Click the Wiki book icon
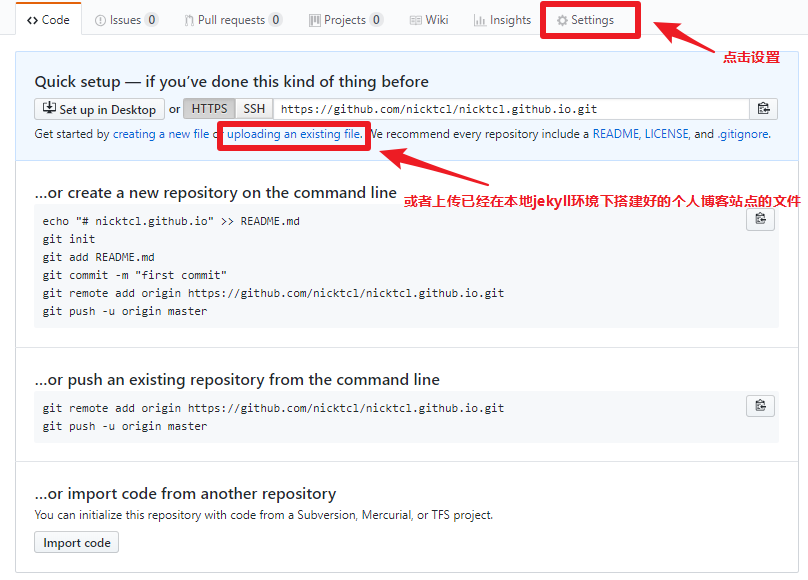This screenshot has width=808, height=580. 415,20
